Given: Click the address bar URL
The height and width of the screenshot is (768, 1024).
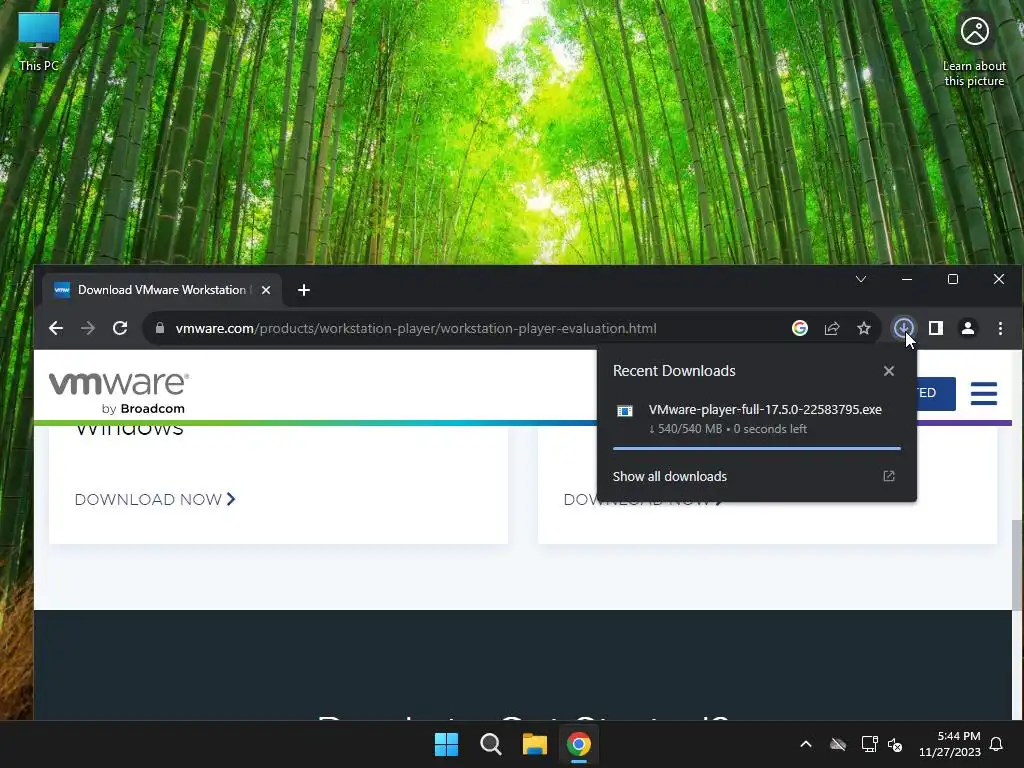Looking at the screenshot, I should [416, 328].
